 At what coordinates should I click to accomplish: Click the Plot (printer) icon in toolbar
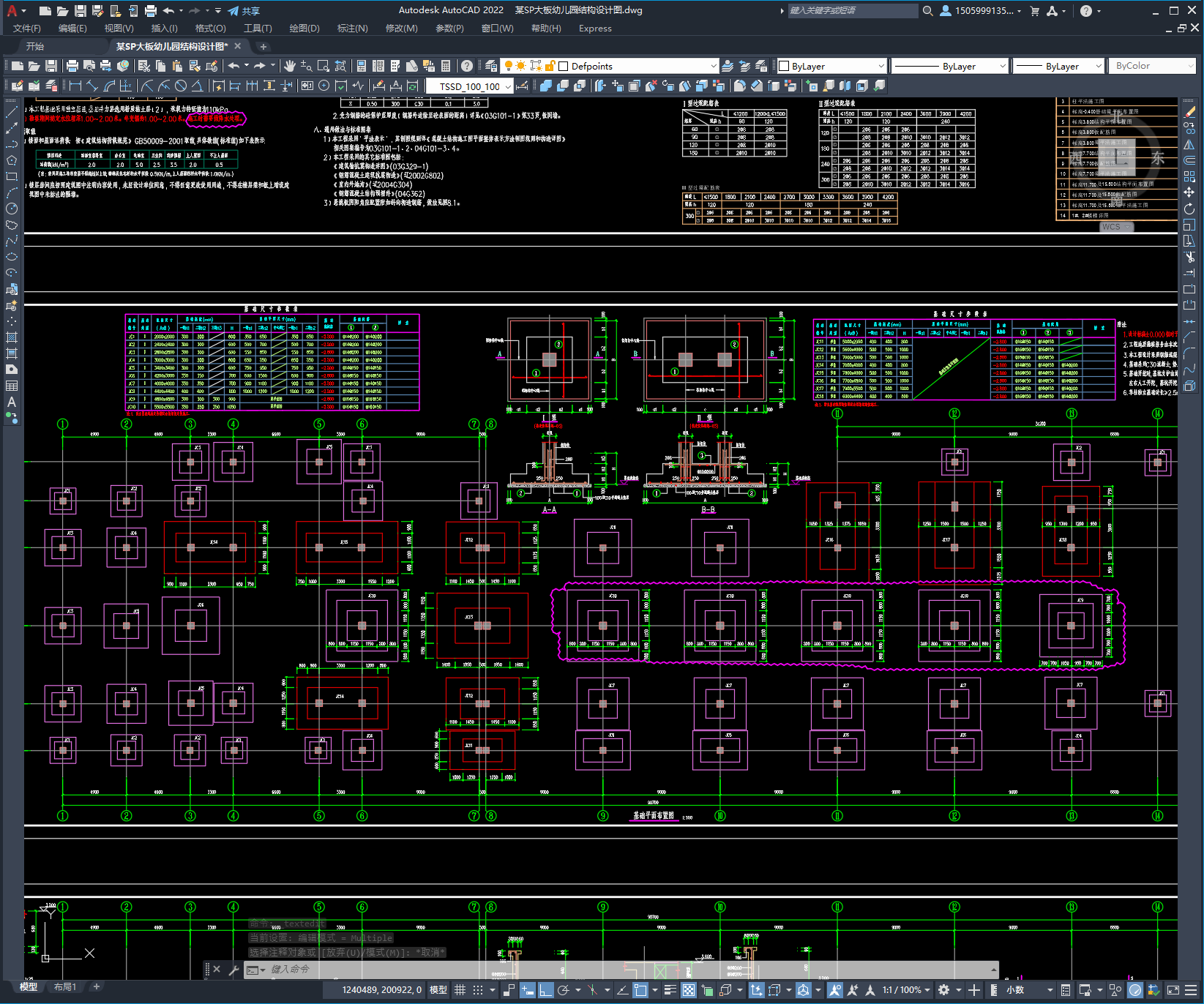(x=72, y=66)
